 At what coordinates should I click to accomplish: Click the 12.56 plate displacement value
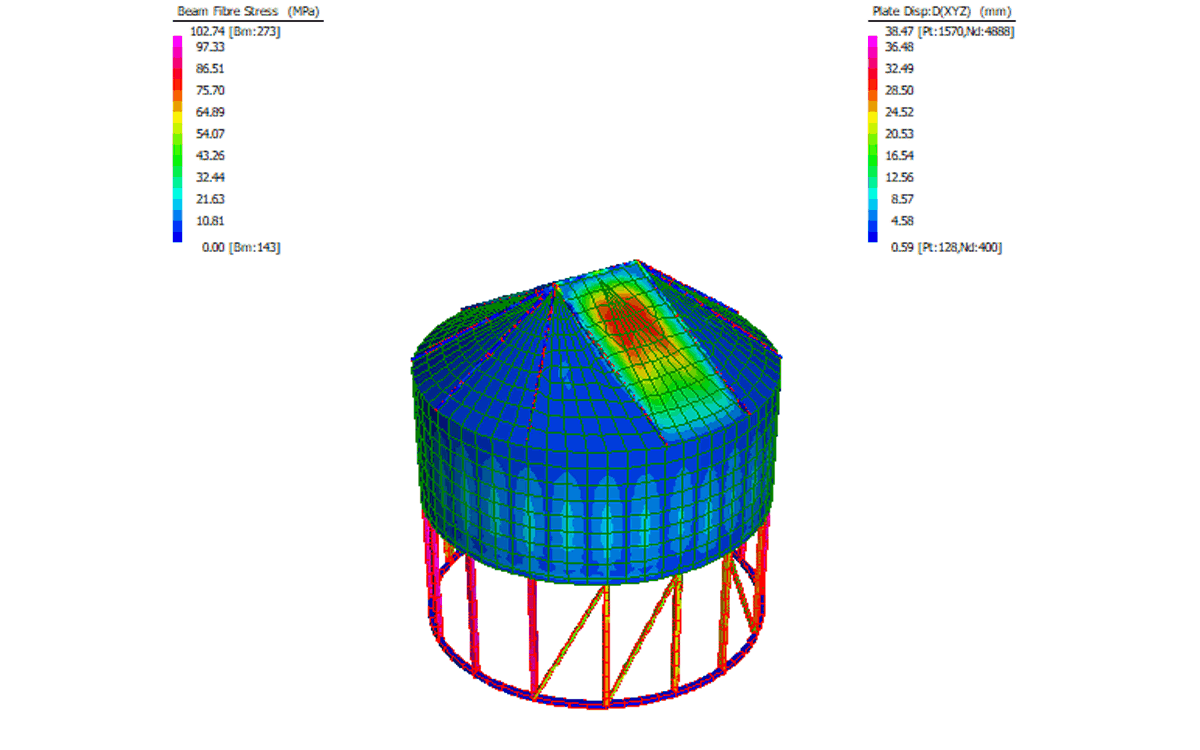coord(900,177)
